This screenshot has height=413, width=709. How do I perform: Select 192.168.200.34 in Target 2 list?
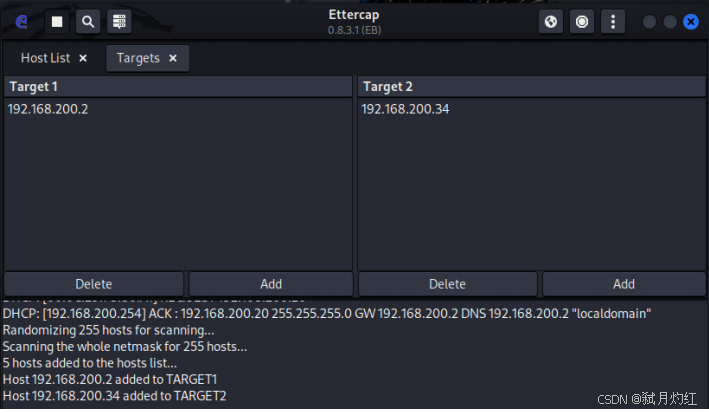pos(531,109)
